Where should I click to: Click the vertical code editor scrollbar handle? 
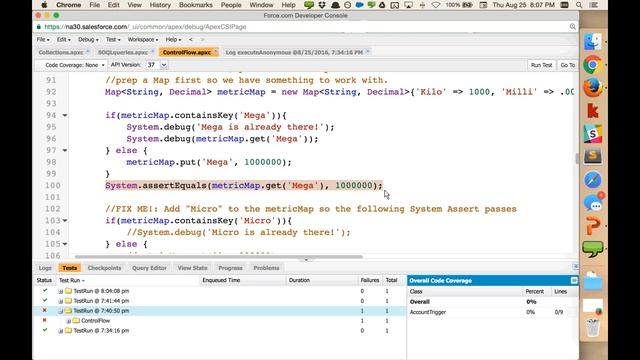tap(576, 159)
